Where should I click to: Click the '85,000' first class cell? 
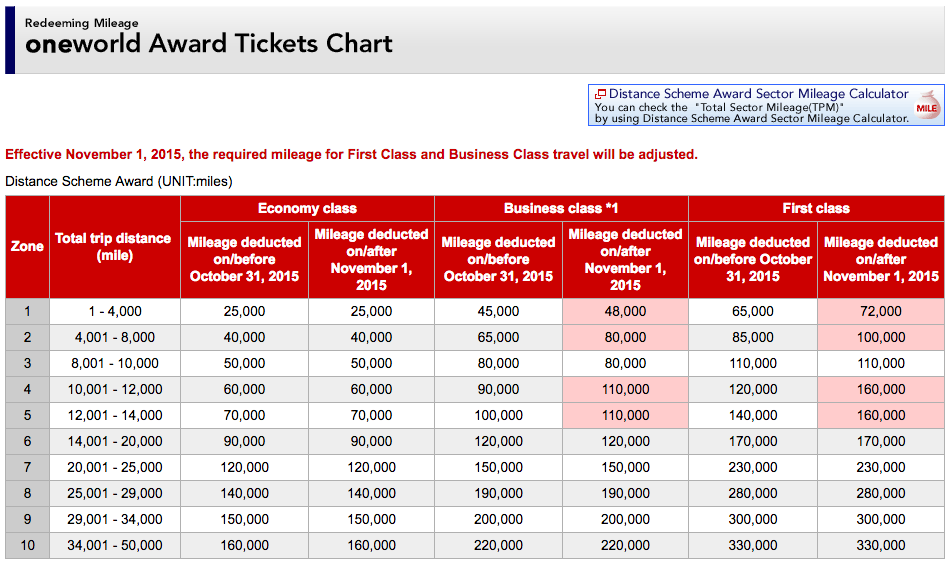pos(753,338)
